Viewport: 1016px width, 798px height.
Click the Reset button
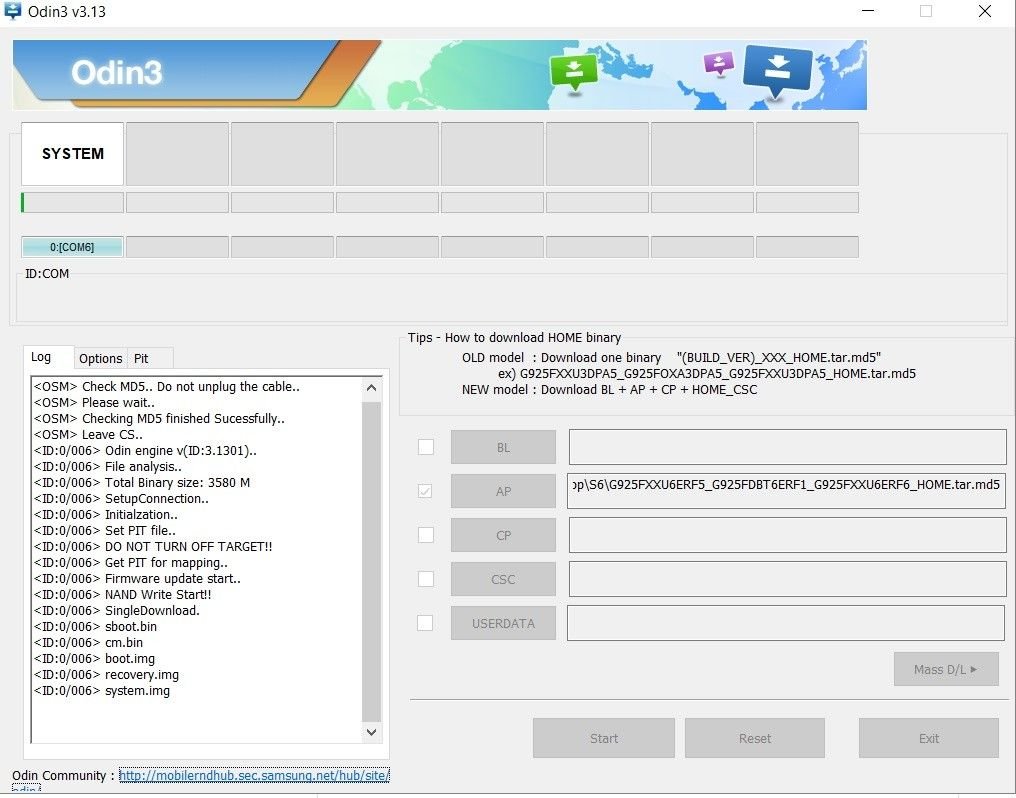tap(755, 738)
